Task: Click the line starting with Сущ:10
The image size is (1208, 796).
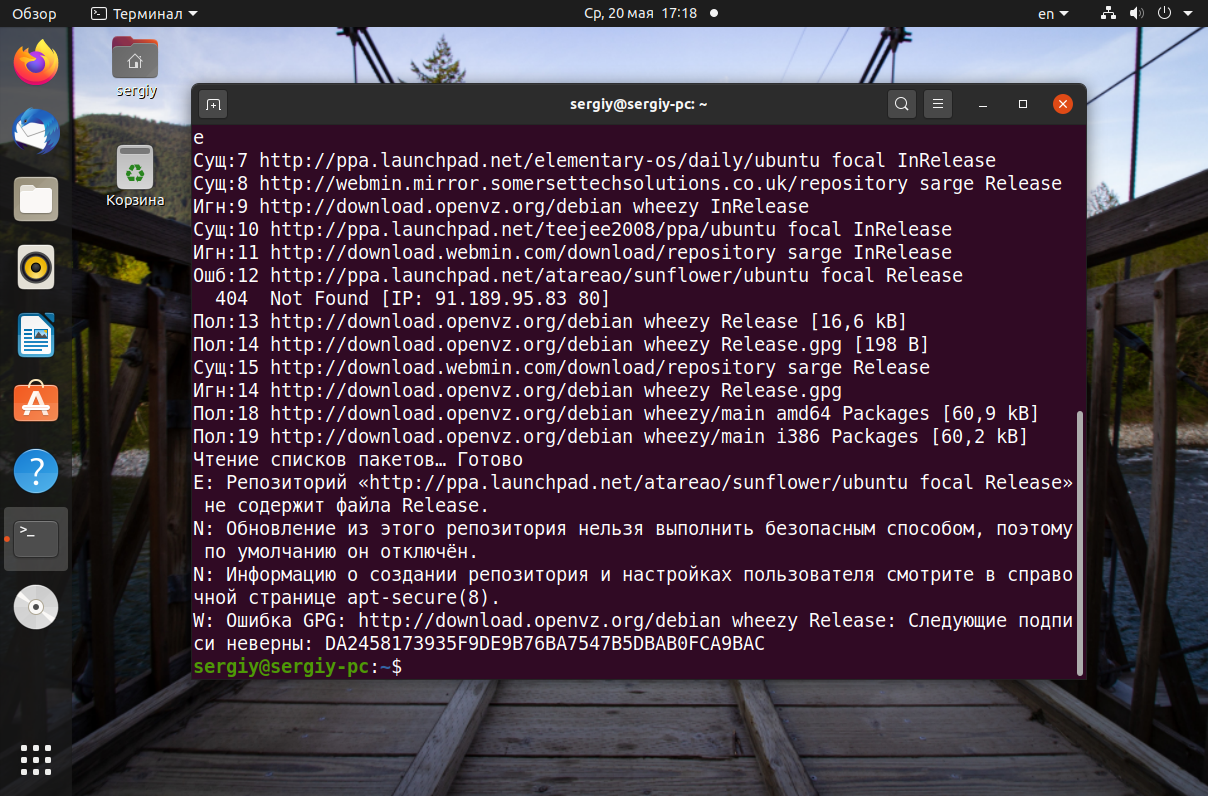Action: coord(572,230)
